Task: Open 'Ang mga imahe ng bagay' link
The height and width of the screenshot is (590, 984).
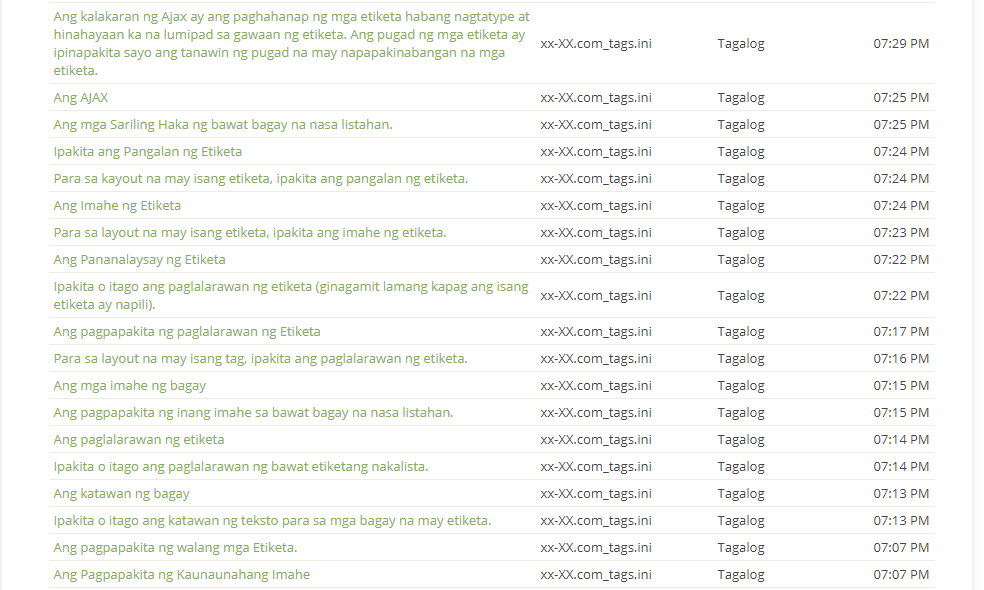Action: (130, 386)
